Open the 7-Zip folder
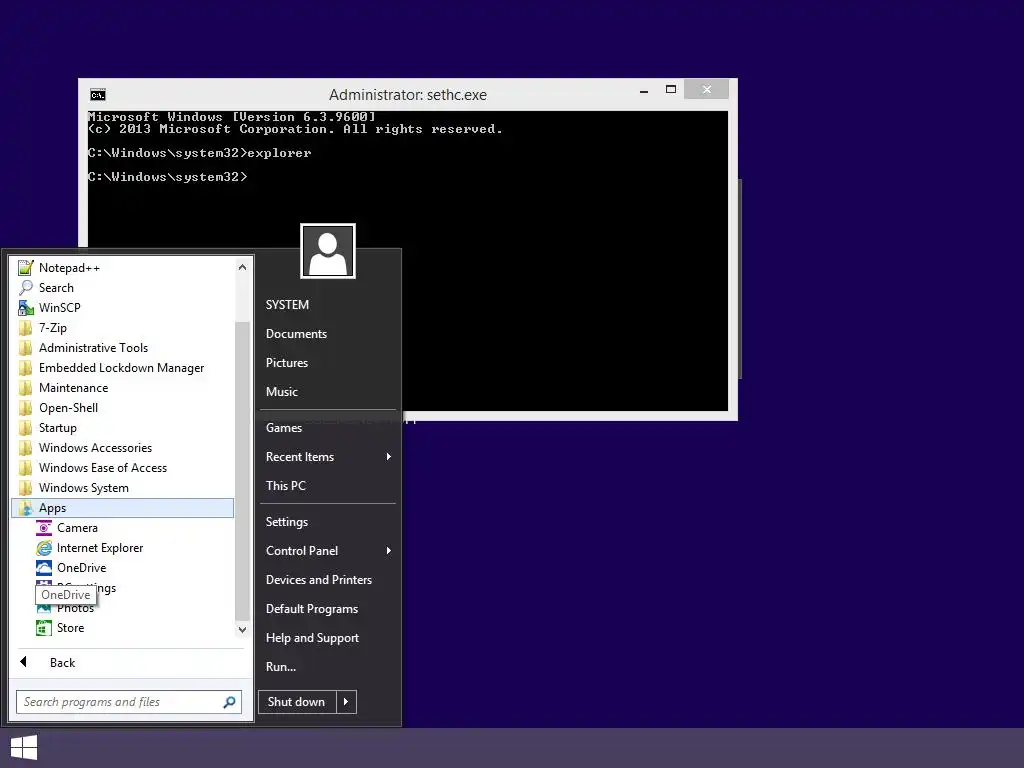 (x=123, y=328)
